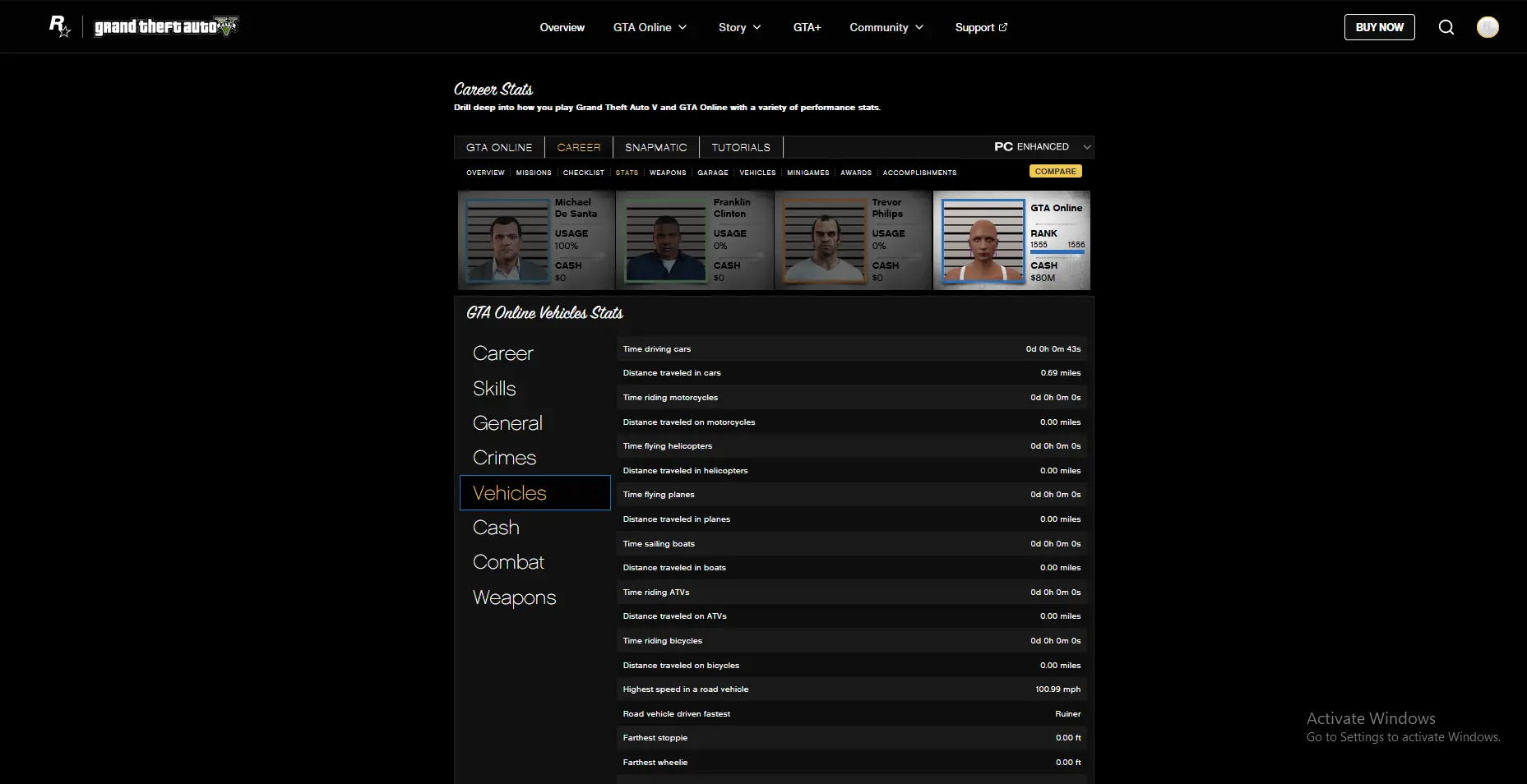This screenshot has height=784, width=1527.
Task: Click the yellow Compare button
Action: pyautogui.click(x=1055, y=172)
